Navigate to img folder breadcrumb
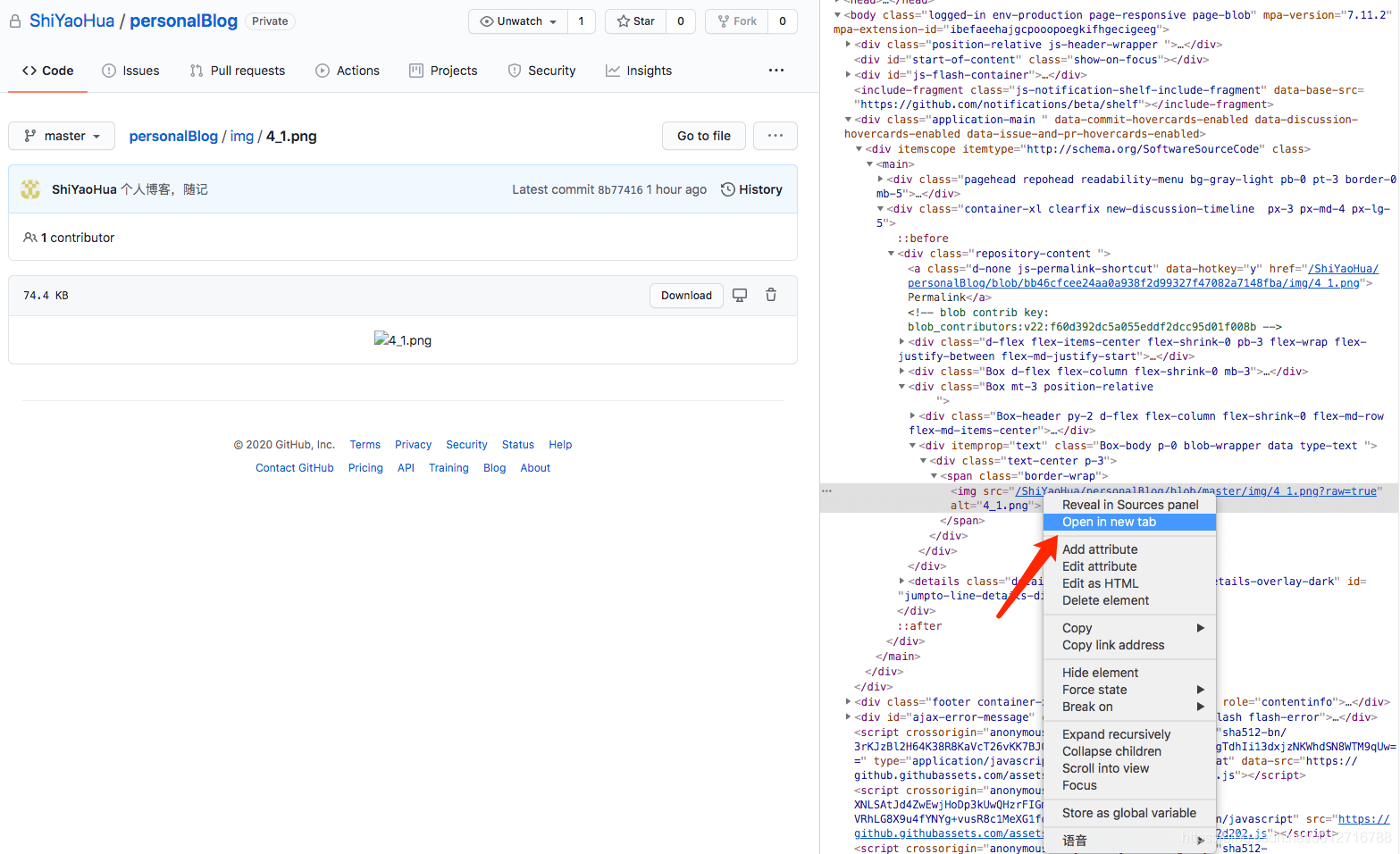This screenshot has height=854, width=1400. (242, 136)
